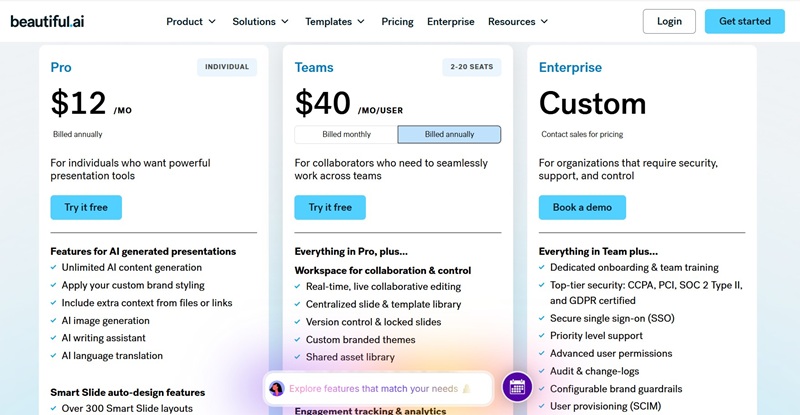Open the Resources dropdown menu
Viewport: 800px width, 415px height.
click(518, 21)
